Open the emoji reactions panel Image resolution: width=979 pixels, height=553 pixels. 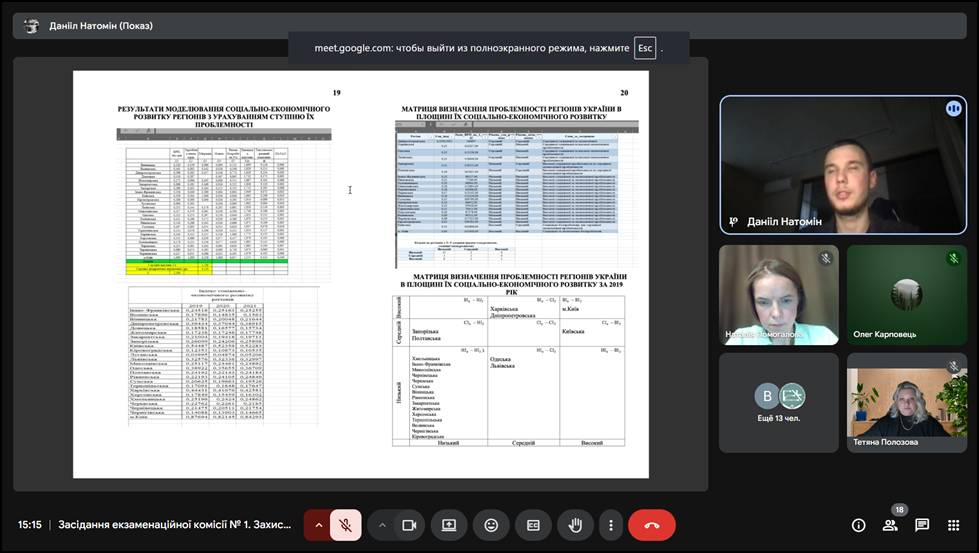click(x=491, y=525)
